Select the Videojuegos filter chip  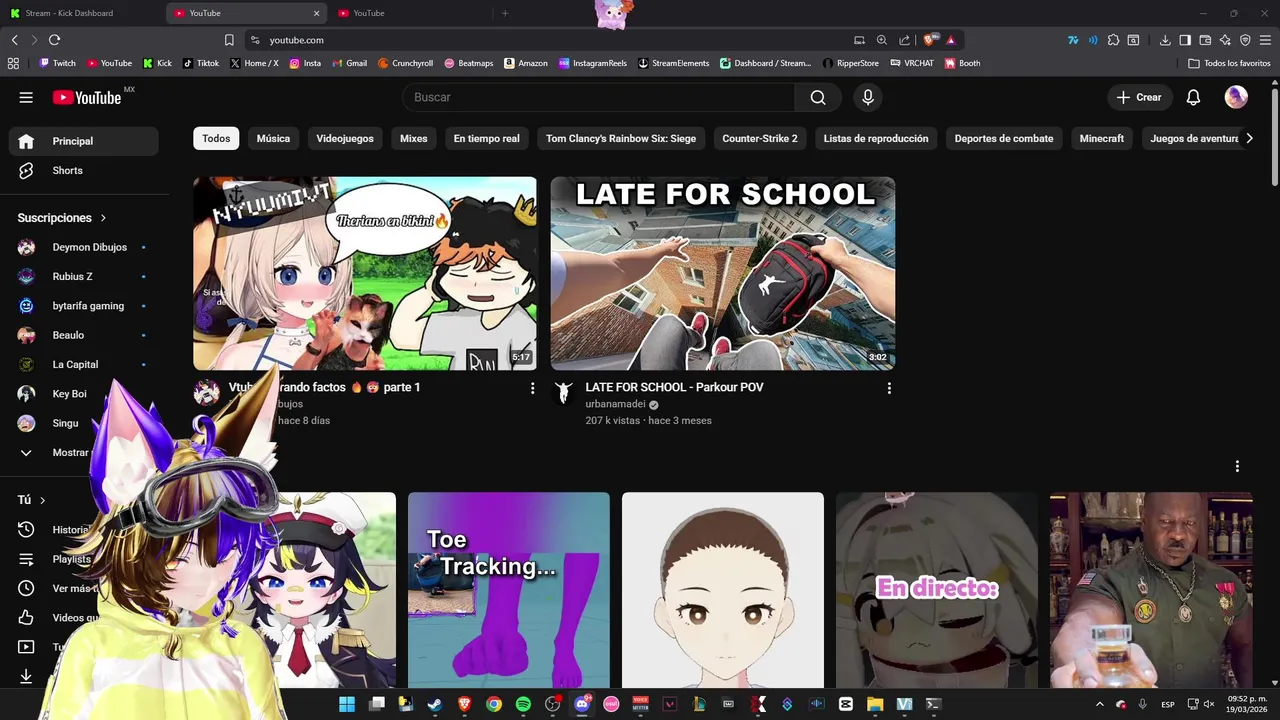(x=345, y=138)
